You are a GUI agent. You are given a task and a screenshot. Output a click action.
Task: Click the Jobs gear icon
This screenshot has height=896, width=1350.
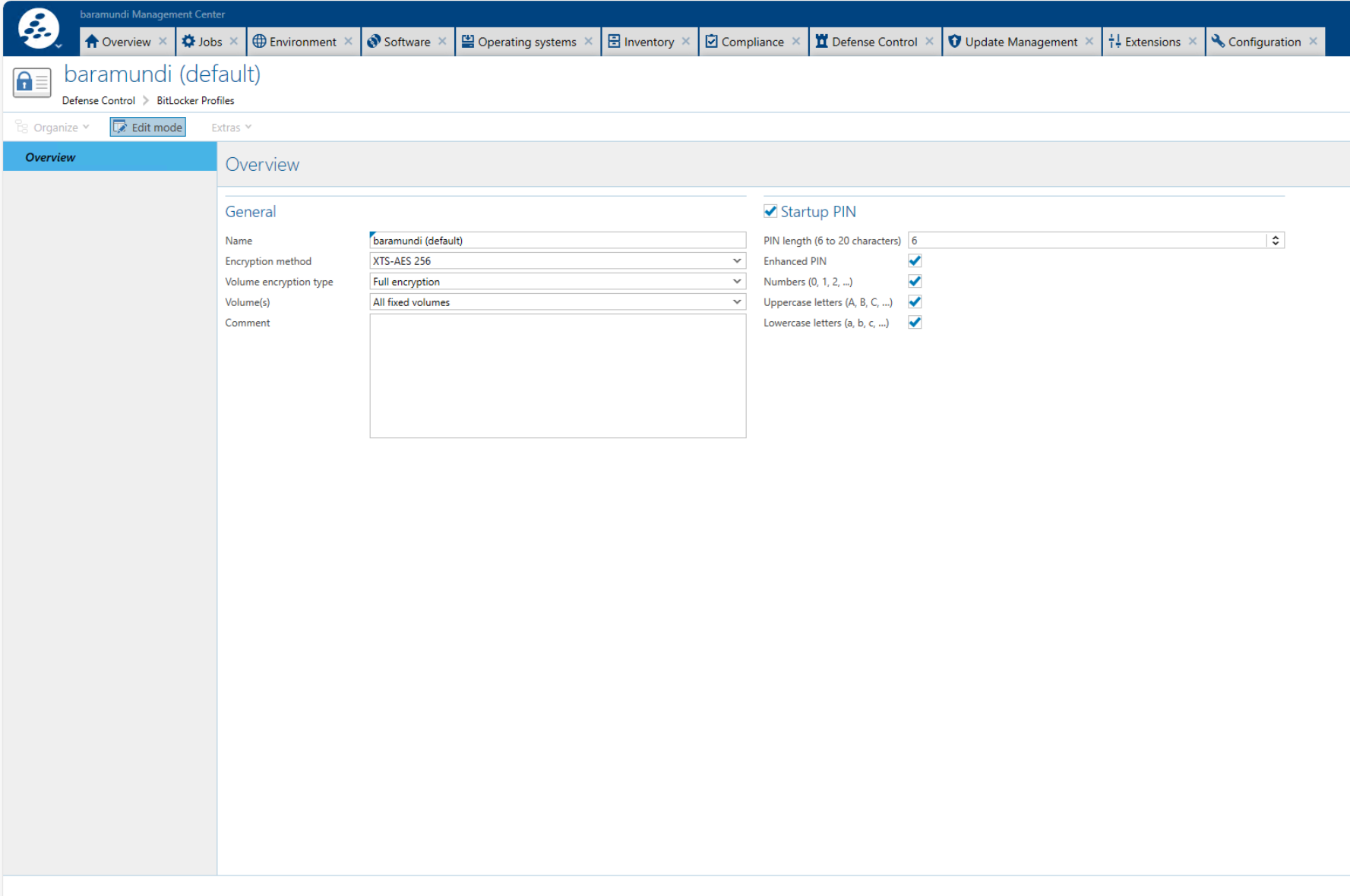pos(188,42)
